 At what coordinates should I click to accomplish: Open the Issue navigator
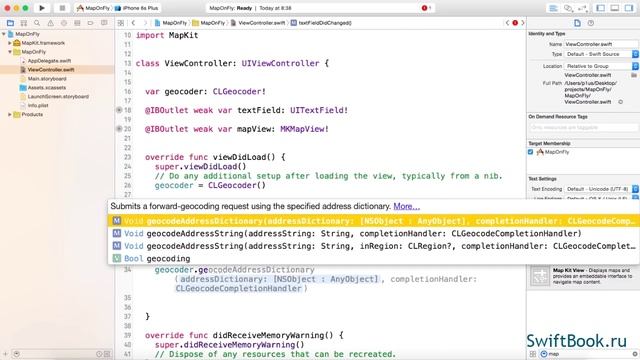[x=50, y=23]
